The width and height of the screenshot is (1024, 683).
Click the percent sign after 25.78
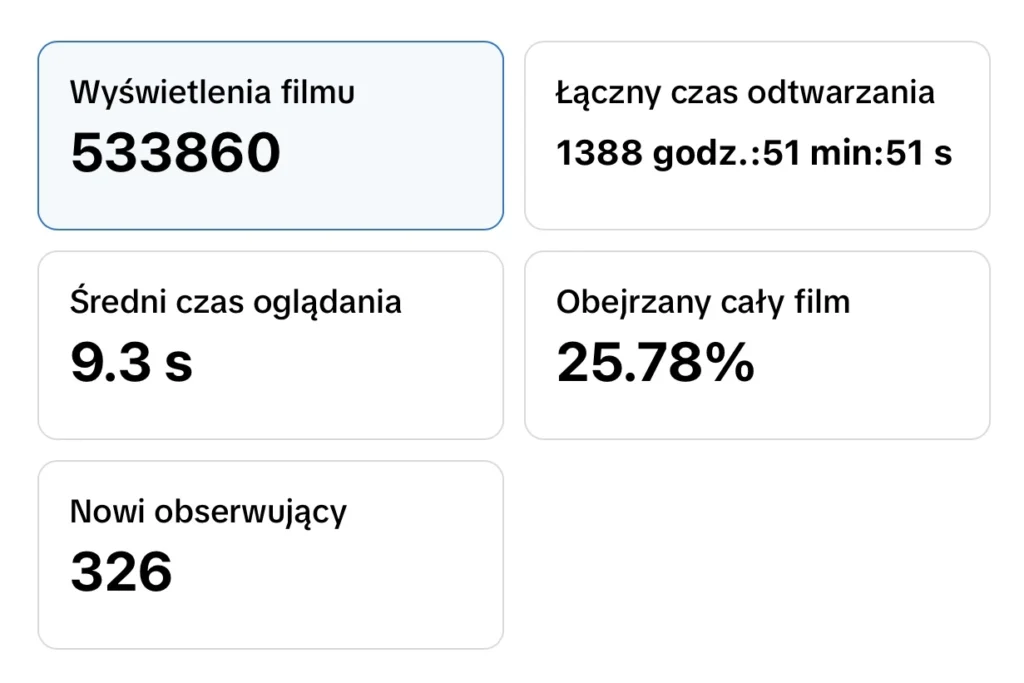[x=732, y=362]
